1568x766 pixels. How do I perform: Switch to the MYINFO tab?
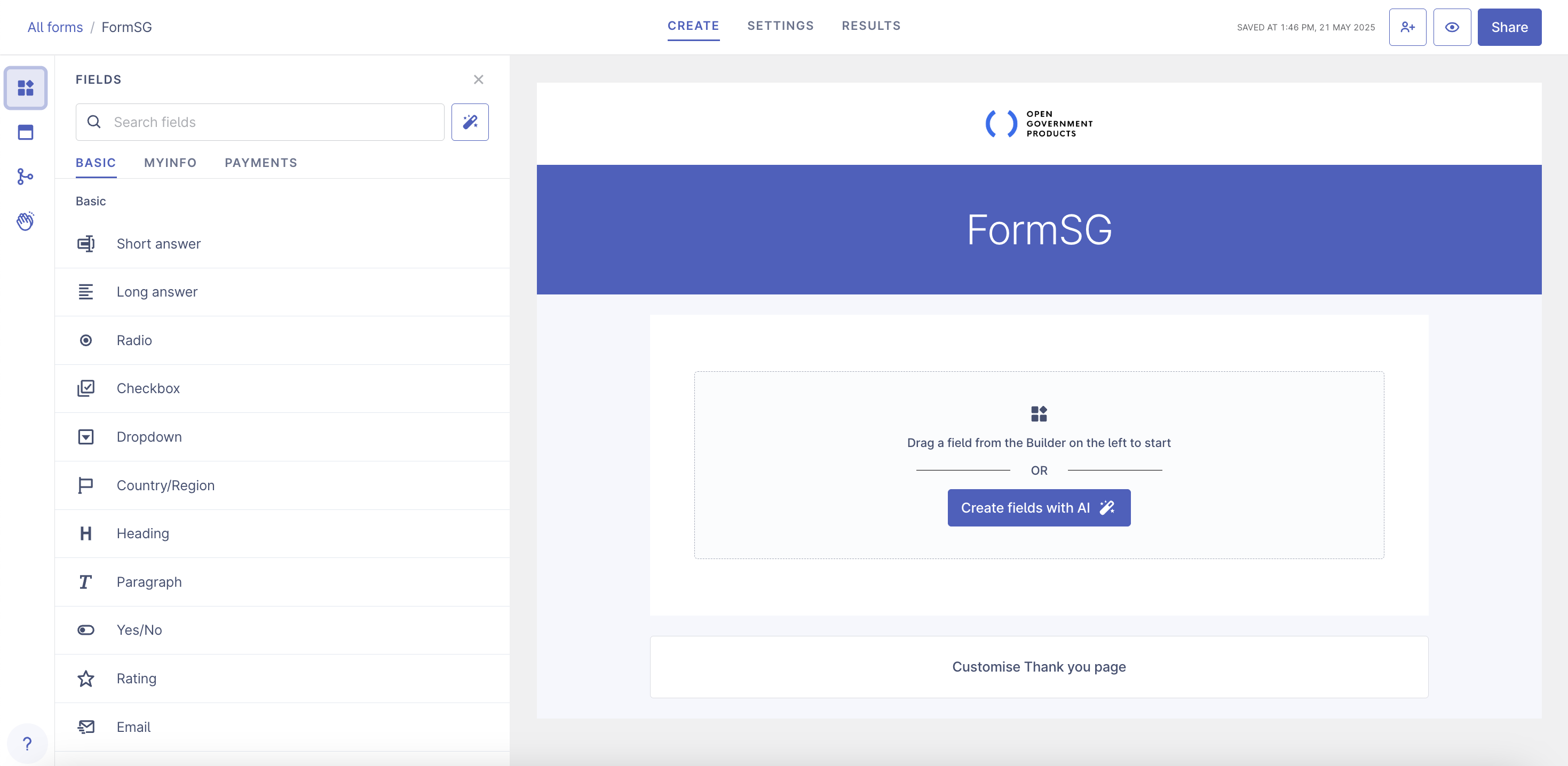pos(170,163)
